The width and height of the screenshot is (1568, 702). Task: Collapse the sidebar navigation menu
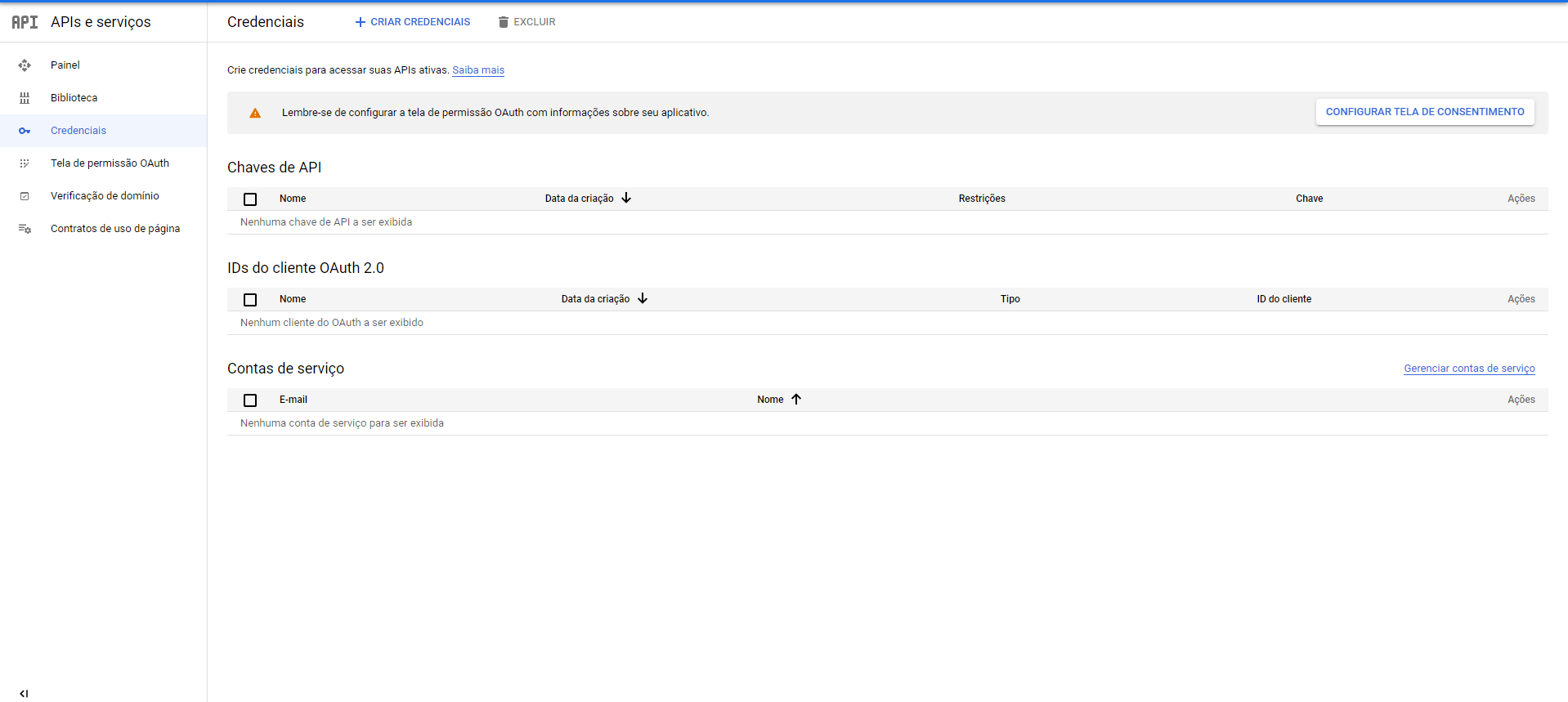pos(24,693)
